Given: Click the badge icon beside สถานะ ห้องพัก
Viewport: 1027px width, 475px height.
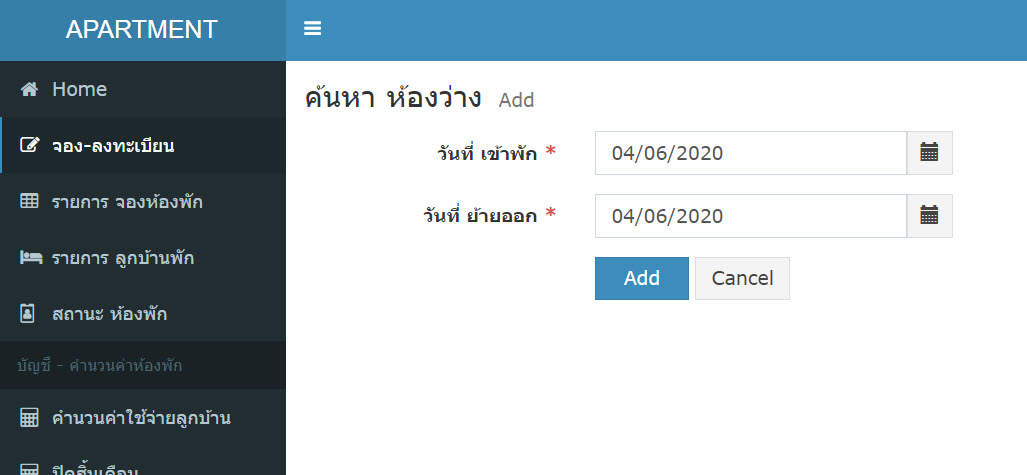Looking at the screenshot, I should point(27,314).
